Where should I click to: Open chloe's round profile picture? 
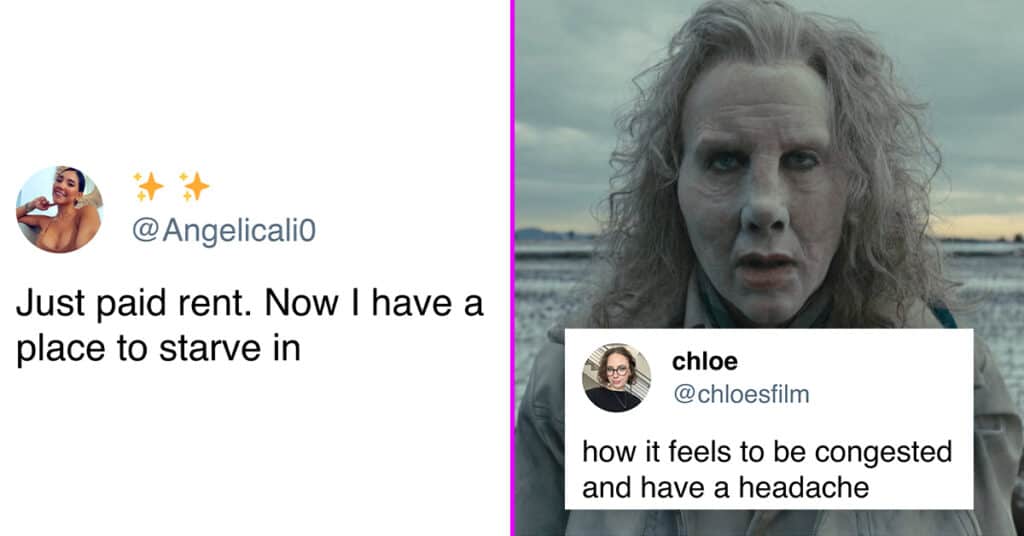[616, 378]
